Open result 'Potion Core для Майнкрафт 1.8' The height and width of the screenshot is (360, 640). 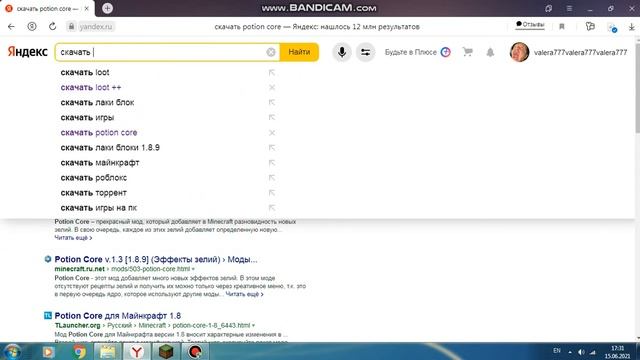(118, 316)
